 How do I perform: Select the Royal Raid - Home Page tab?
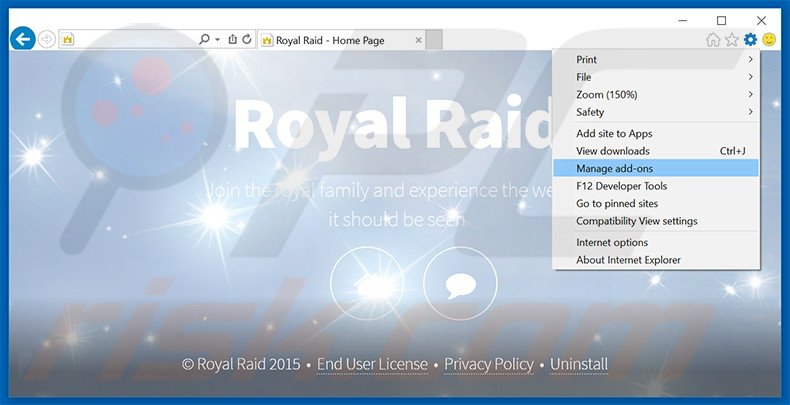342,40
